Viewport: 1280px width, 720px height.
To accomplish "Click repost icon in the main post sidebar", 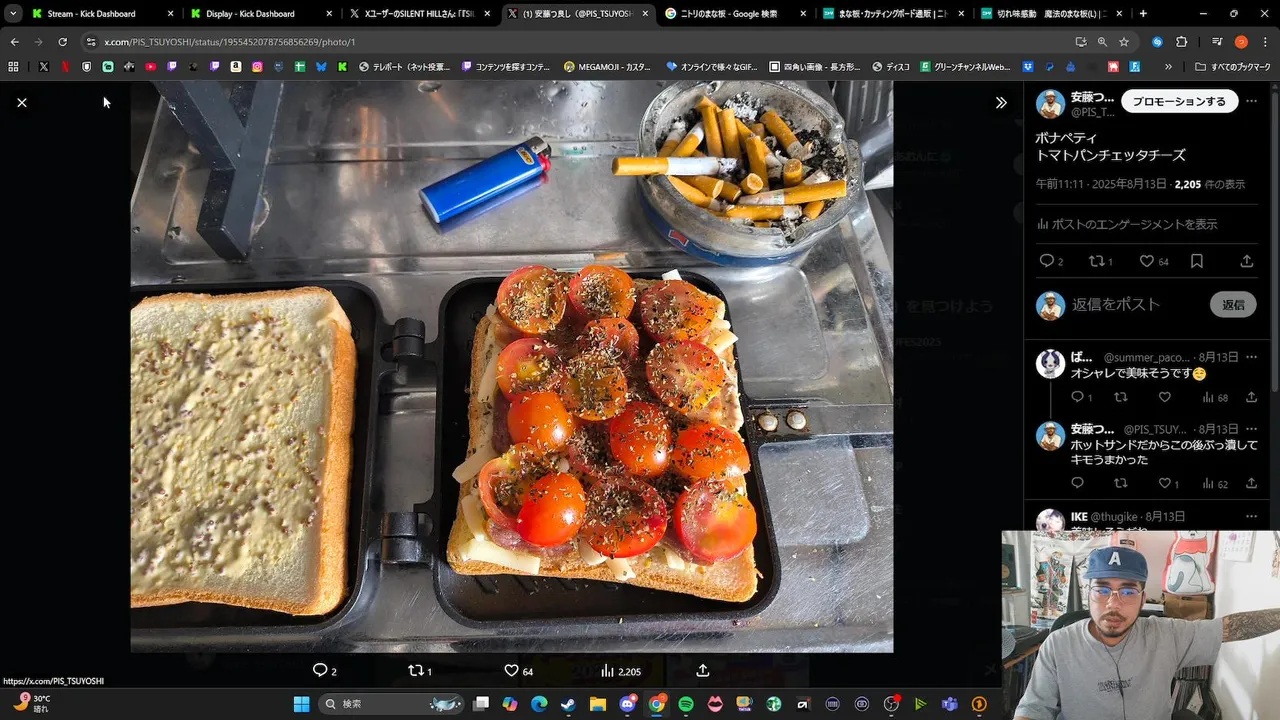I will 1096,261.
